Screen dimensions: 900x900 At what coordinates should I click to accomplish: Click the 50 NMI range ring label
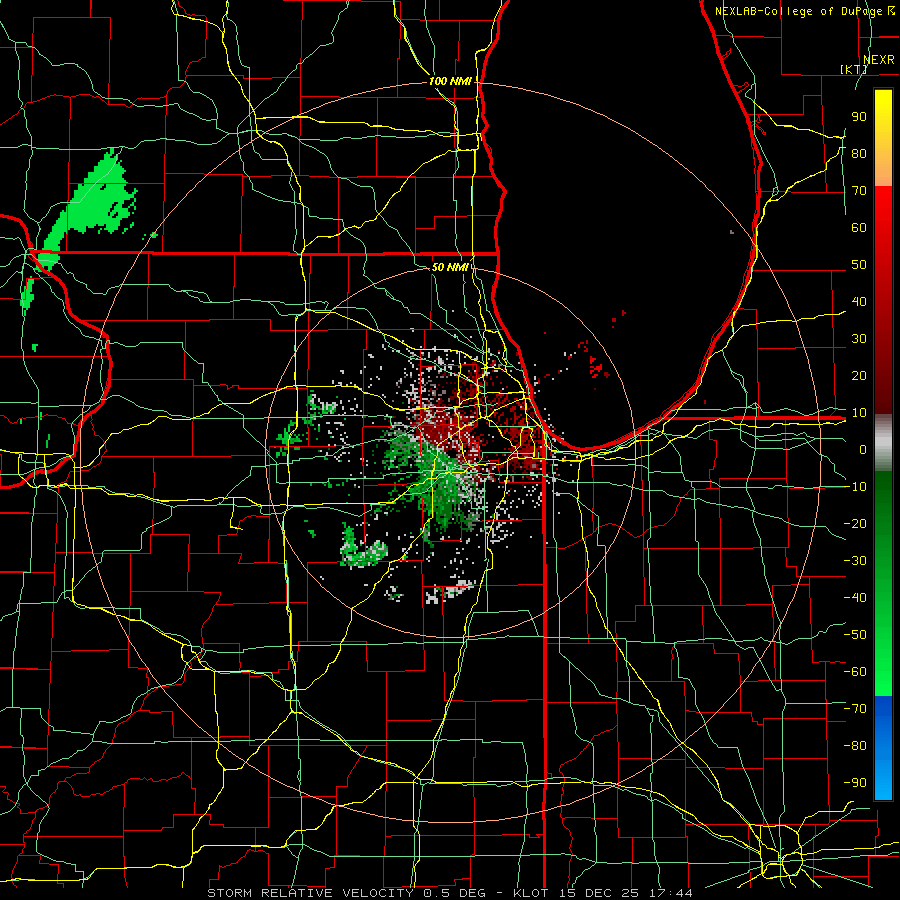pyautogui.click(x=451, y=267)
